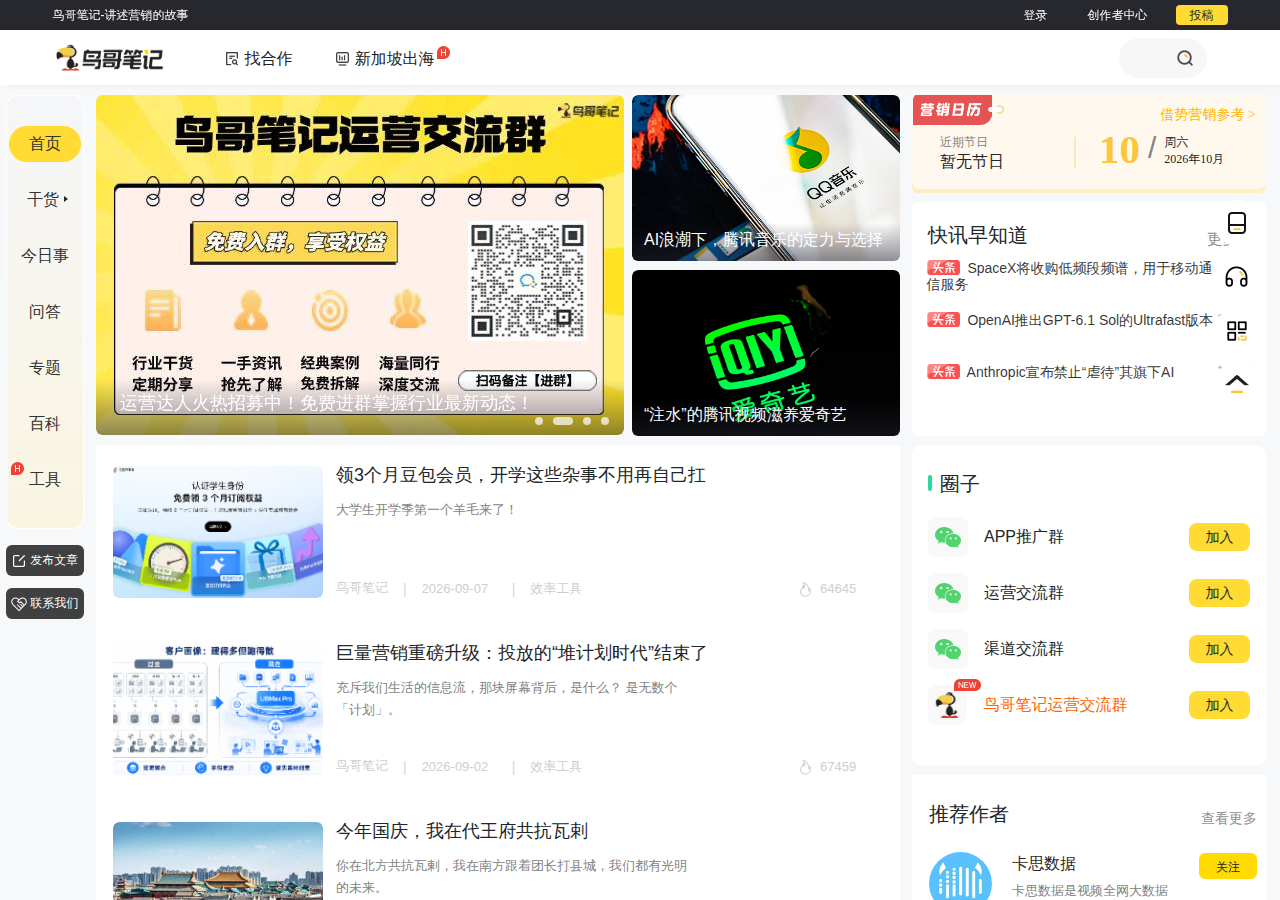Expand 查看更多 for recommended authors
This screenshot has width=1280, height=900.
(x=1229, y=818)
